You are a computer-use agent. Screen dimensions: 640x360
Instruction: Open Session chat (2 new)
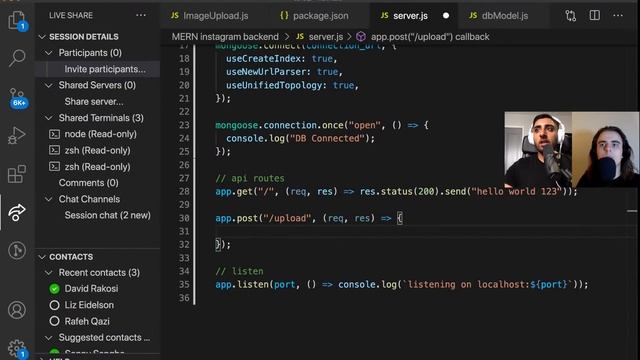107,216
